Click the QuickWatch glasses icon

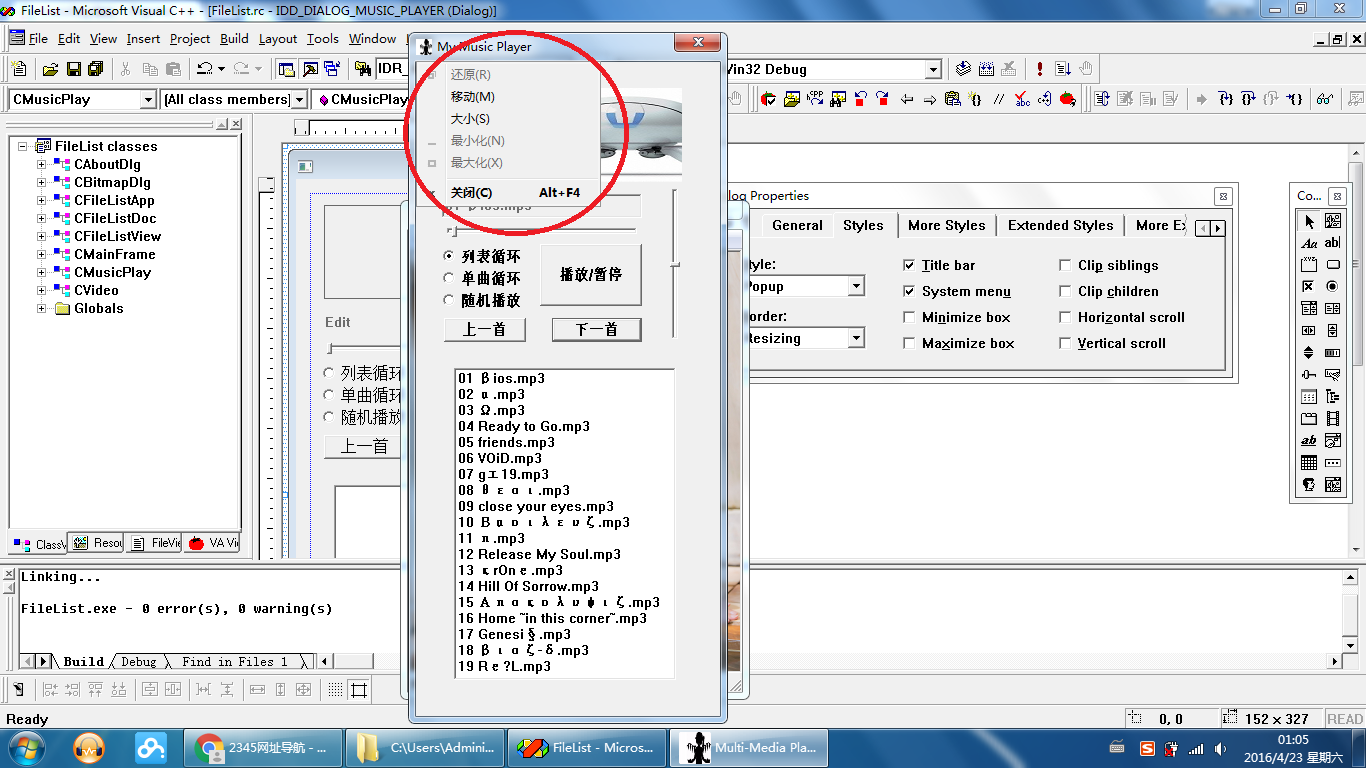(1325, 99)
